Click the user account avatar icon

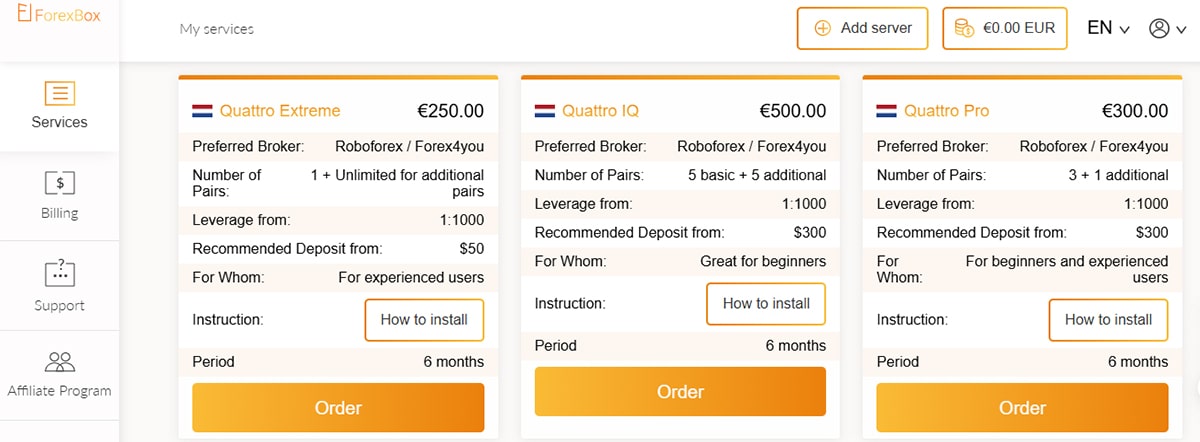1159,28
